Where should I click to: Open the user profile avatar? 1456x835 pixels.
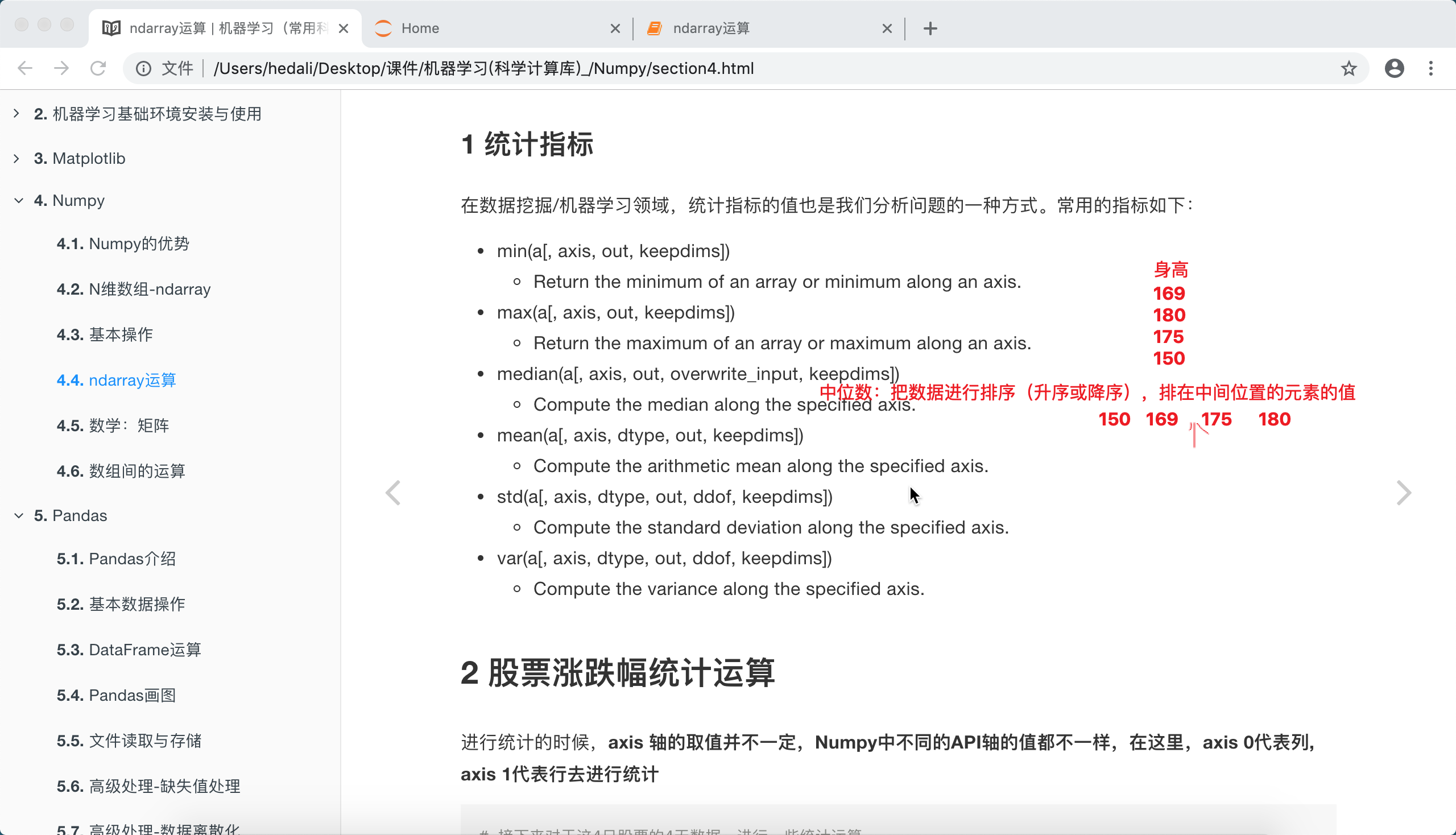click(1394, 68)
